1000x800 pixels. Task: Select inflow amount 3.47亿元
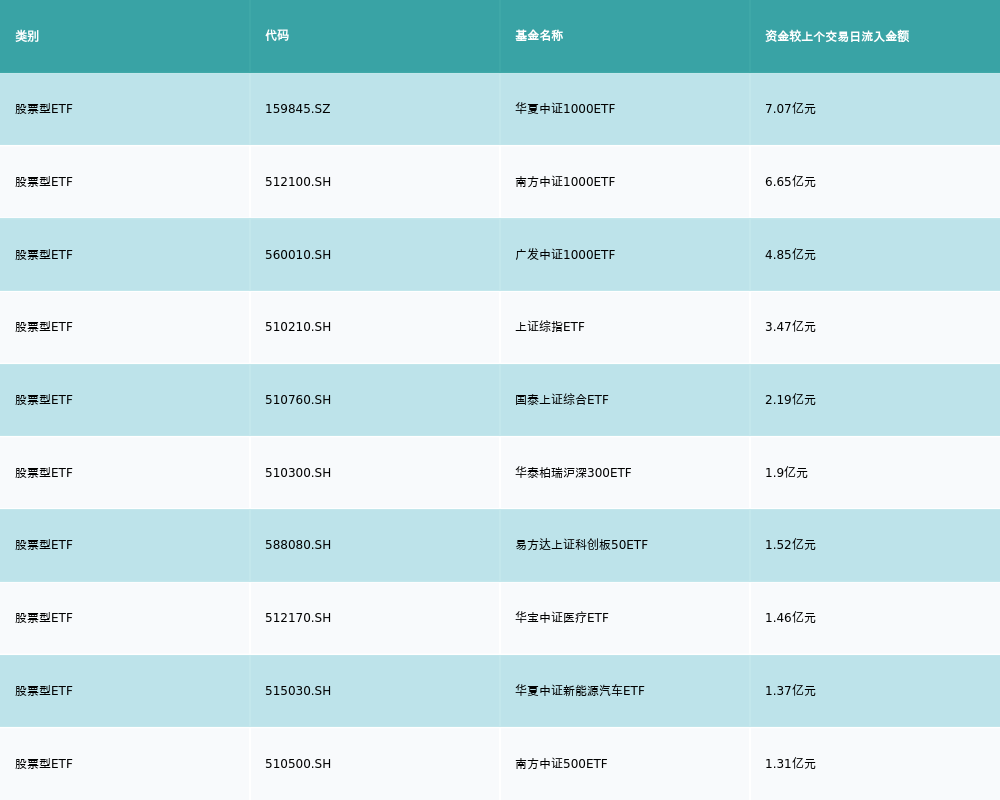790,327
